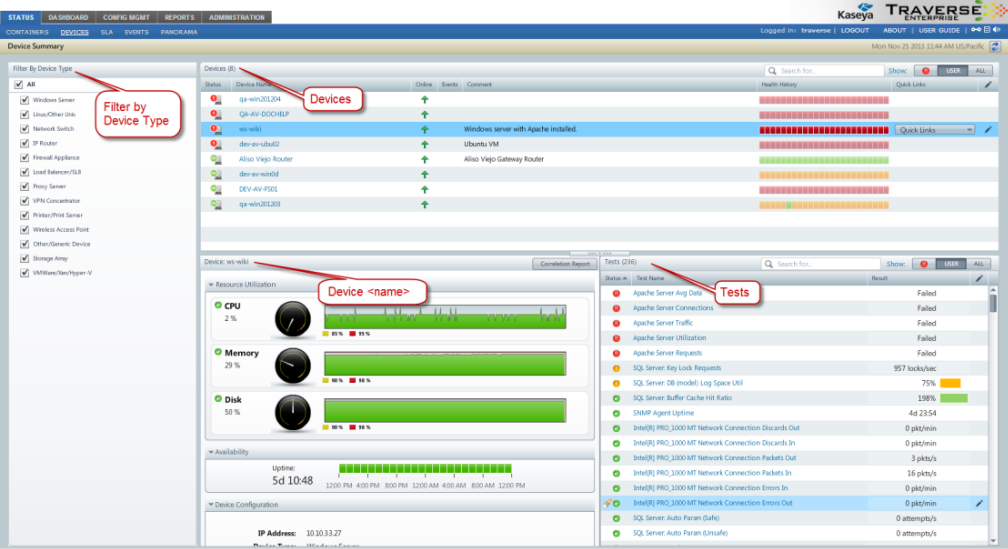Edit the ws-wiki device with pencil icon
Image resolution: width=1008 pixels, height=549 pixels.
pos(988,129)
